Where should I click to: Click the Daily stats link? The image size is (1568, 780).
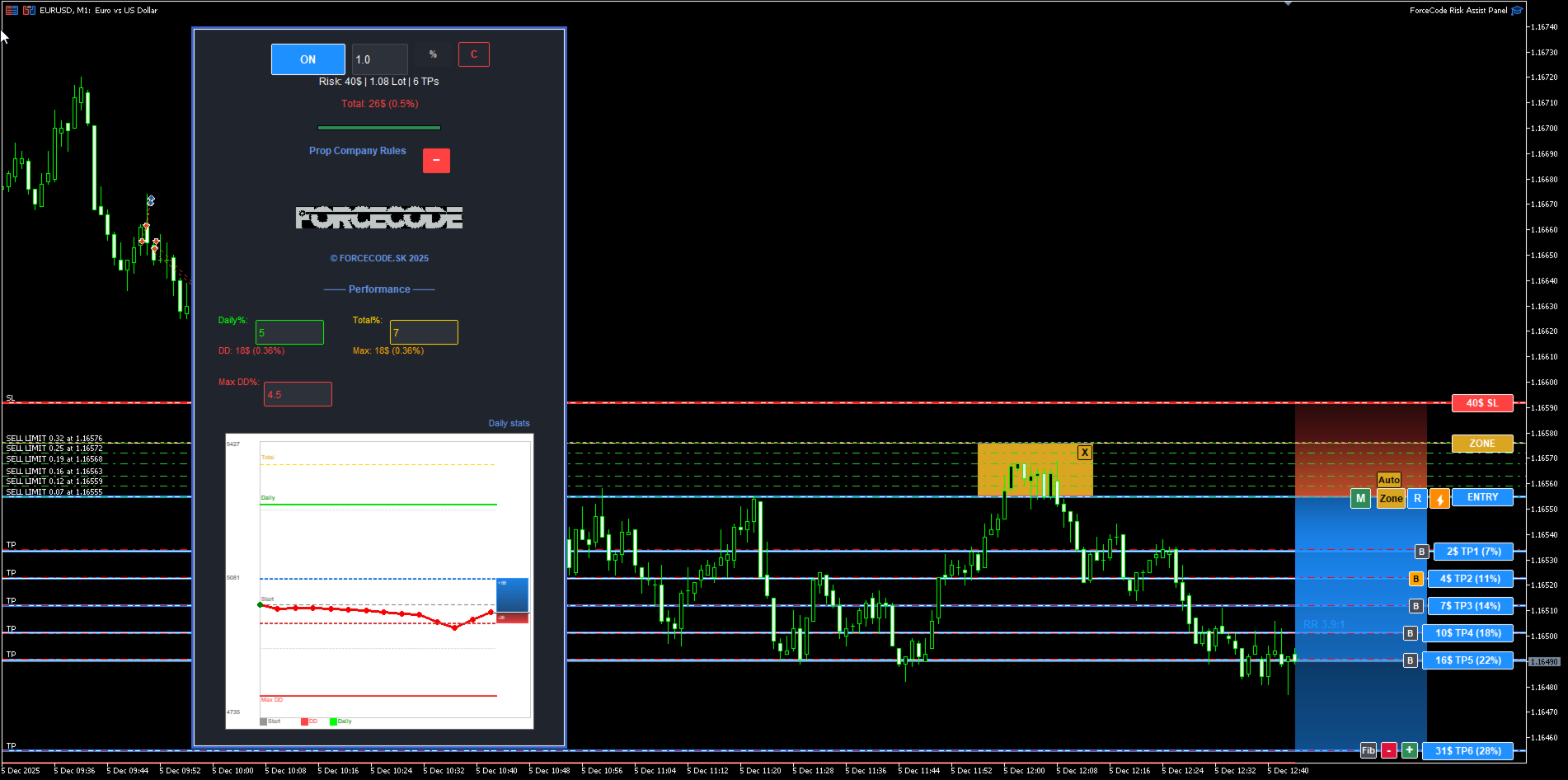(509, 423)
